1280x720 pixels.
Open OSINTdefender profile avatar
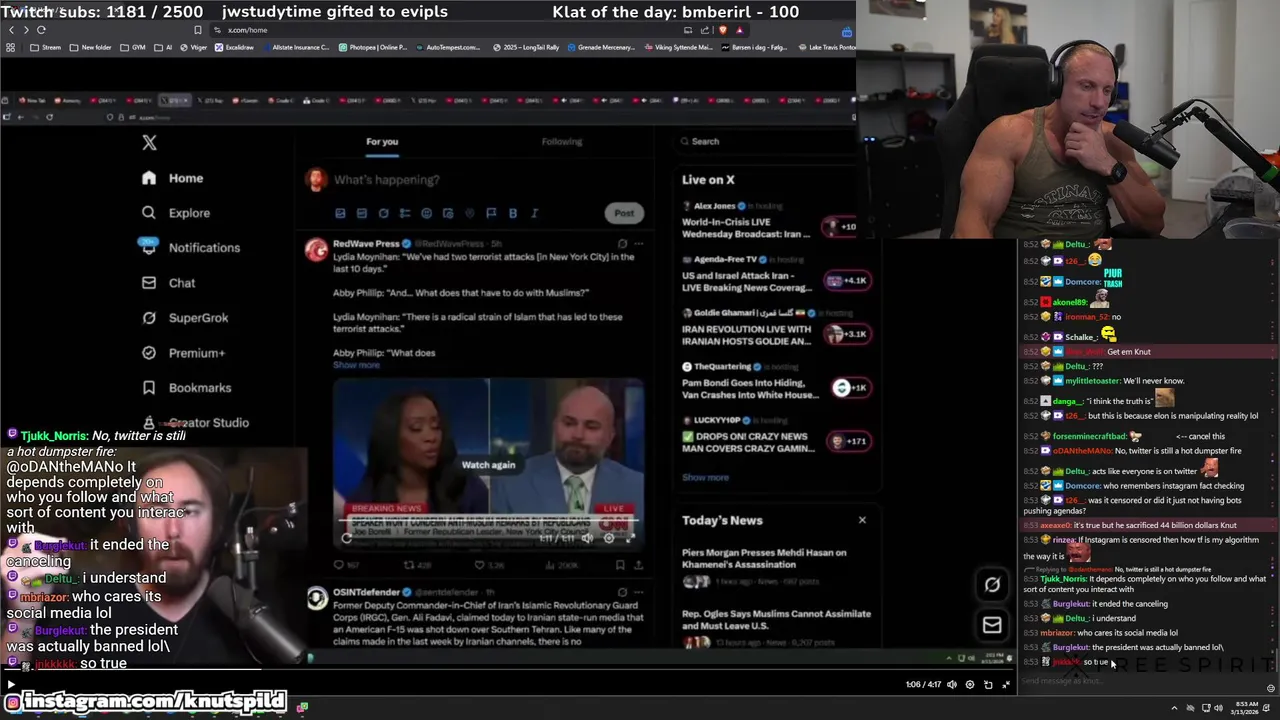coord(316,598)
